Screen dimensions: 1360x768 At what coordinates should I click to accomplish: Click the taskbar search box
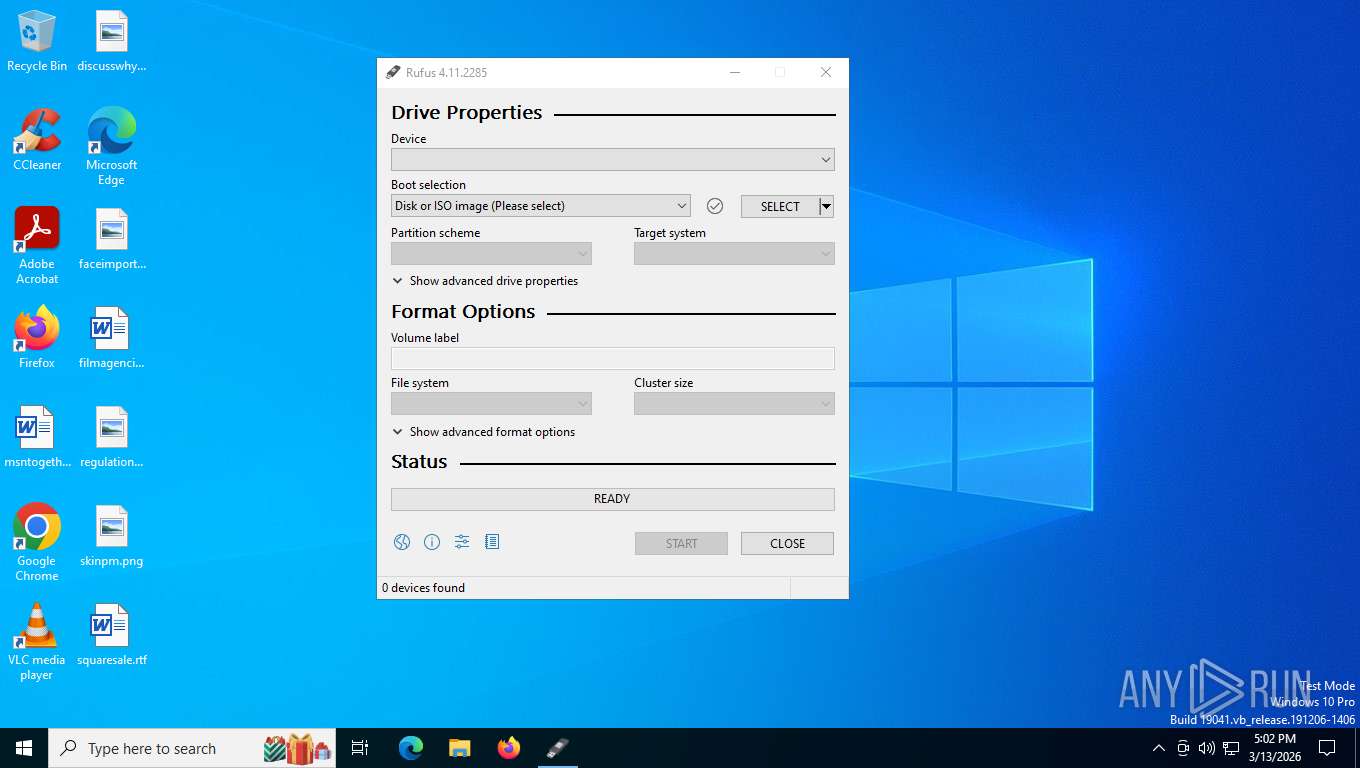coord(192,748)
